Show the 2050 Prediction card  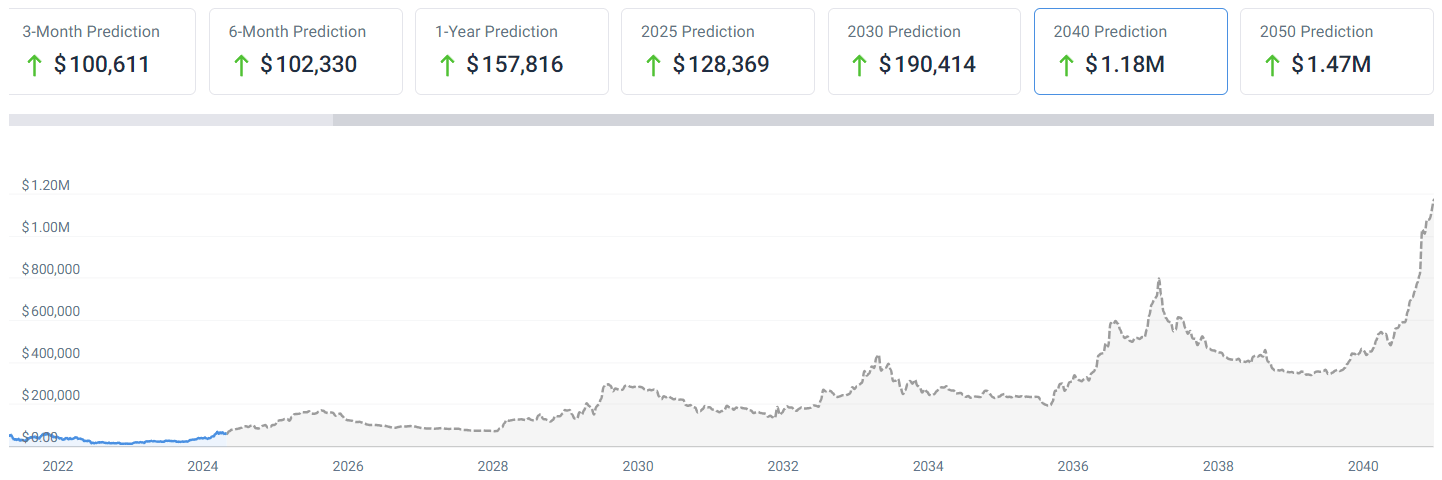point(1336,51)
